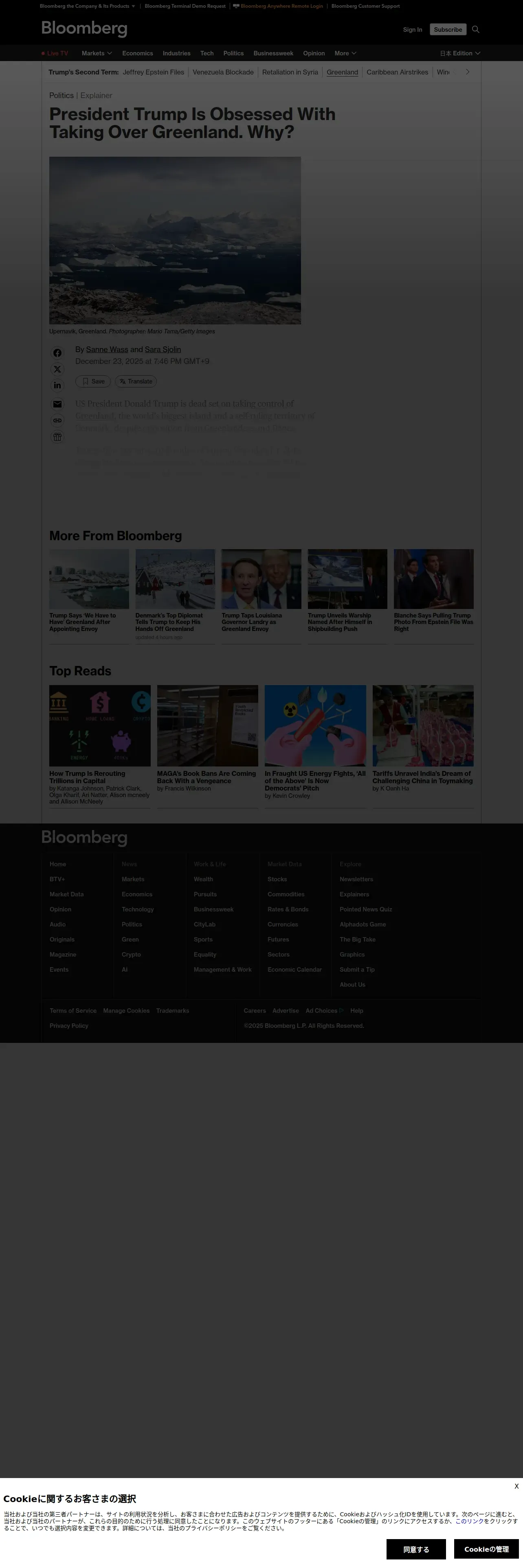Expand the Markets dropdown
This screenshot has height=1568, width=523.
click(97, 54)
